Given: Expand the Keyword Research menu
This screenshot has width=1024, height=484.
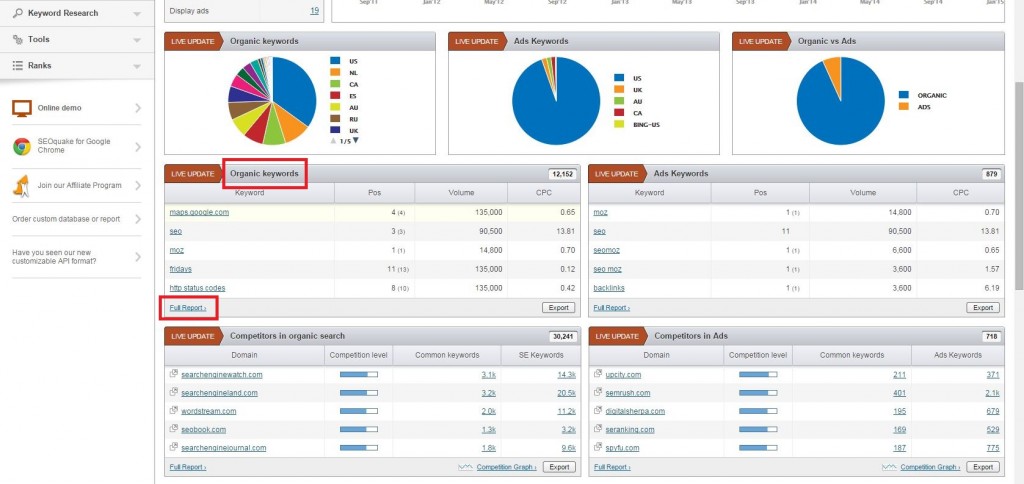Looking at the screenshot, I should 136,14.
